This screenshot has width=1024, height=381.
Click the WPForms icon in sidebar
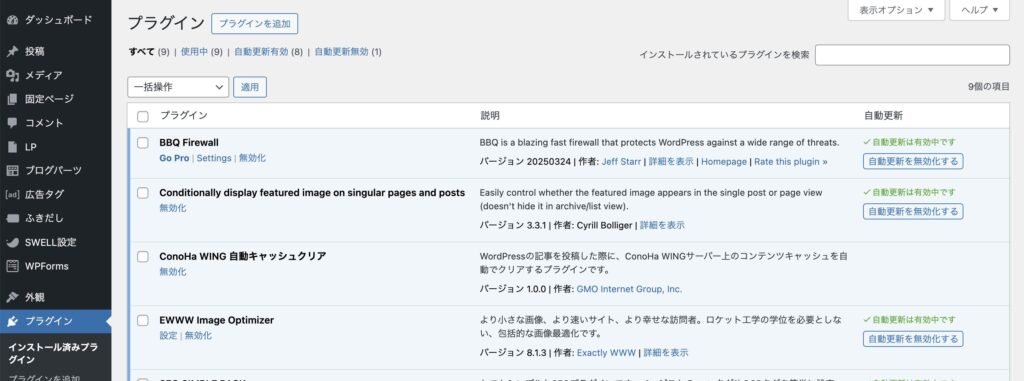click(12, 266)
